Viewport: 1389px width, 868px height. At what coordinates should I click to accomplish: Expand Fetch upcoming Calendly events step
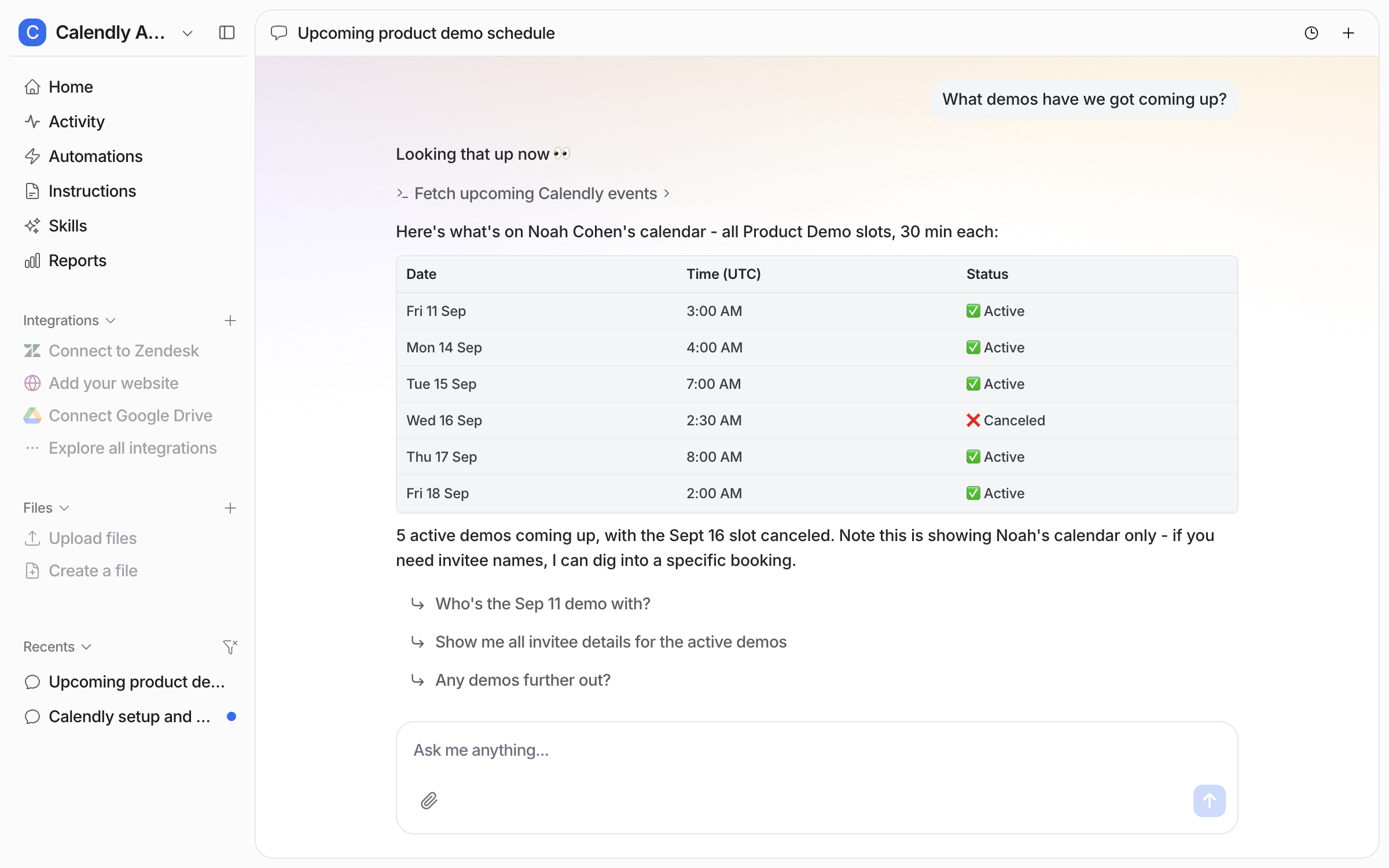click(x=533, y=193)
